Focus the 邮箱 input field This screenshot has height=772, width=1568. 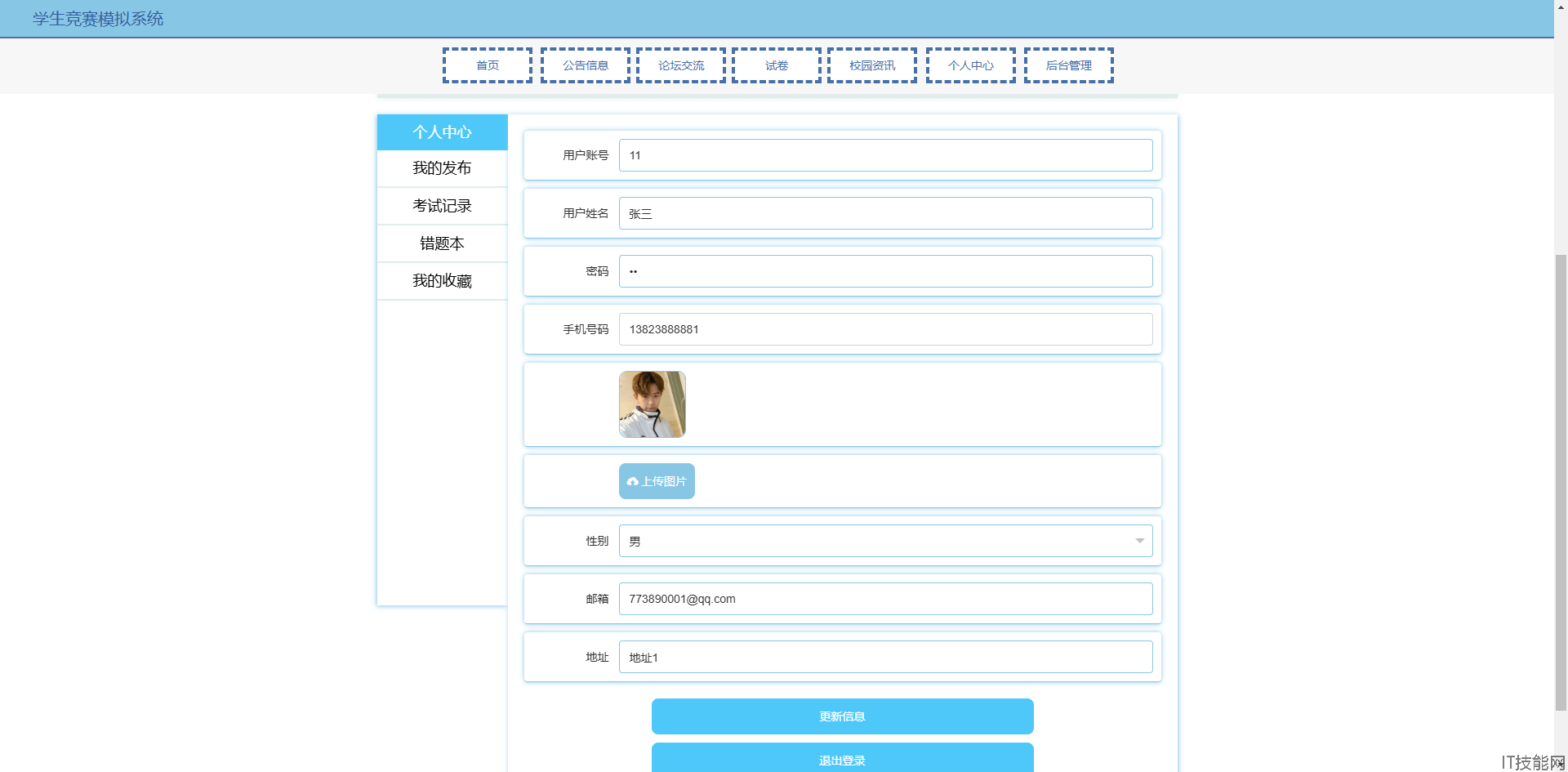point(885,599)
